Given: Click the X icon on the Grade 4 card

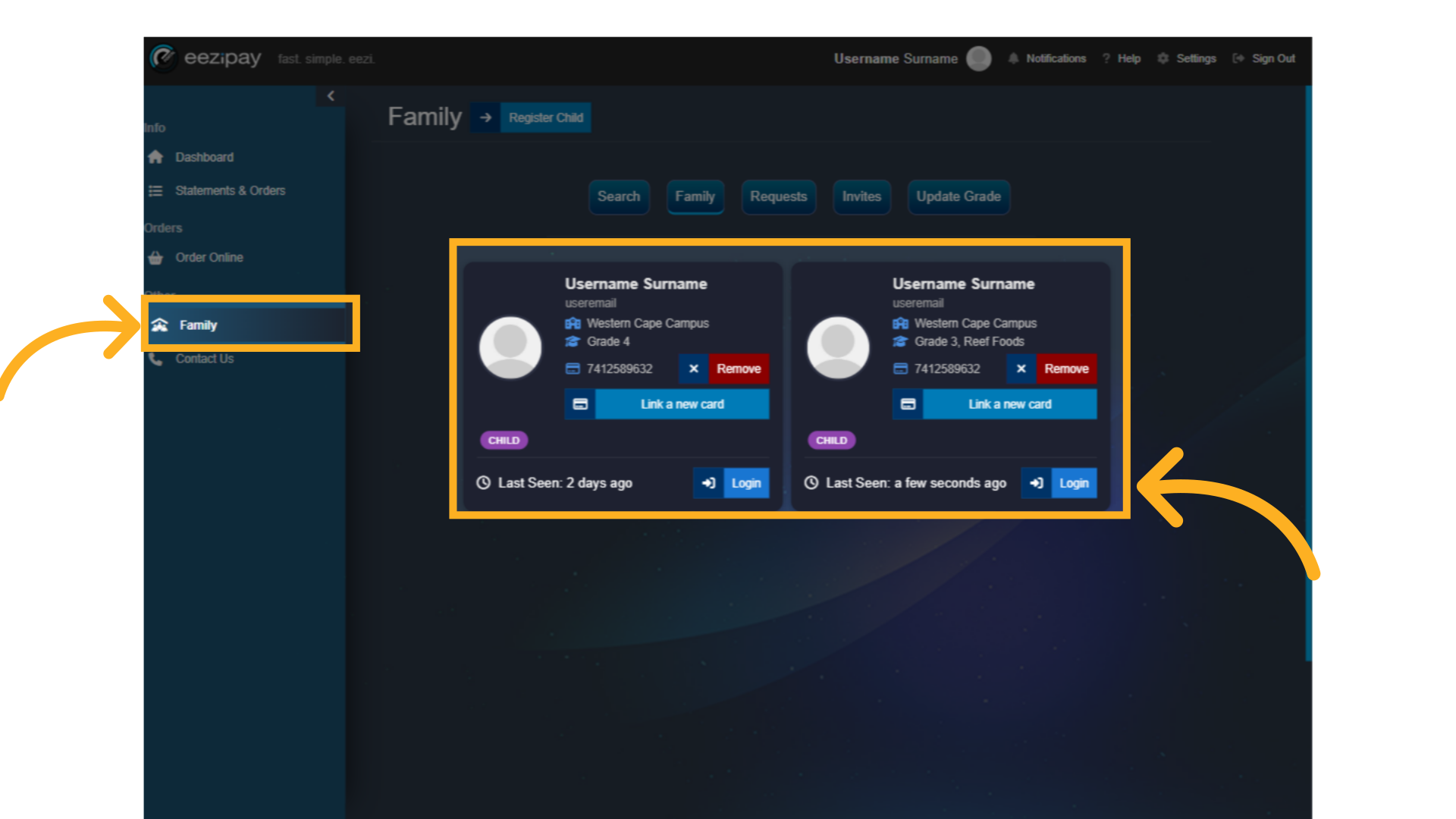Looking at the screenshot, I should click(693, 369).
